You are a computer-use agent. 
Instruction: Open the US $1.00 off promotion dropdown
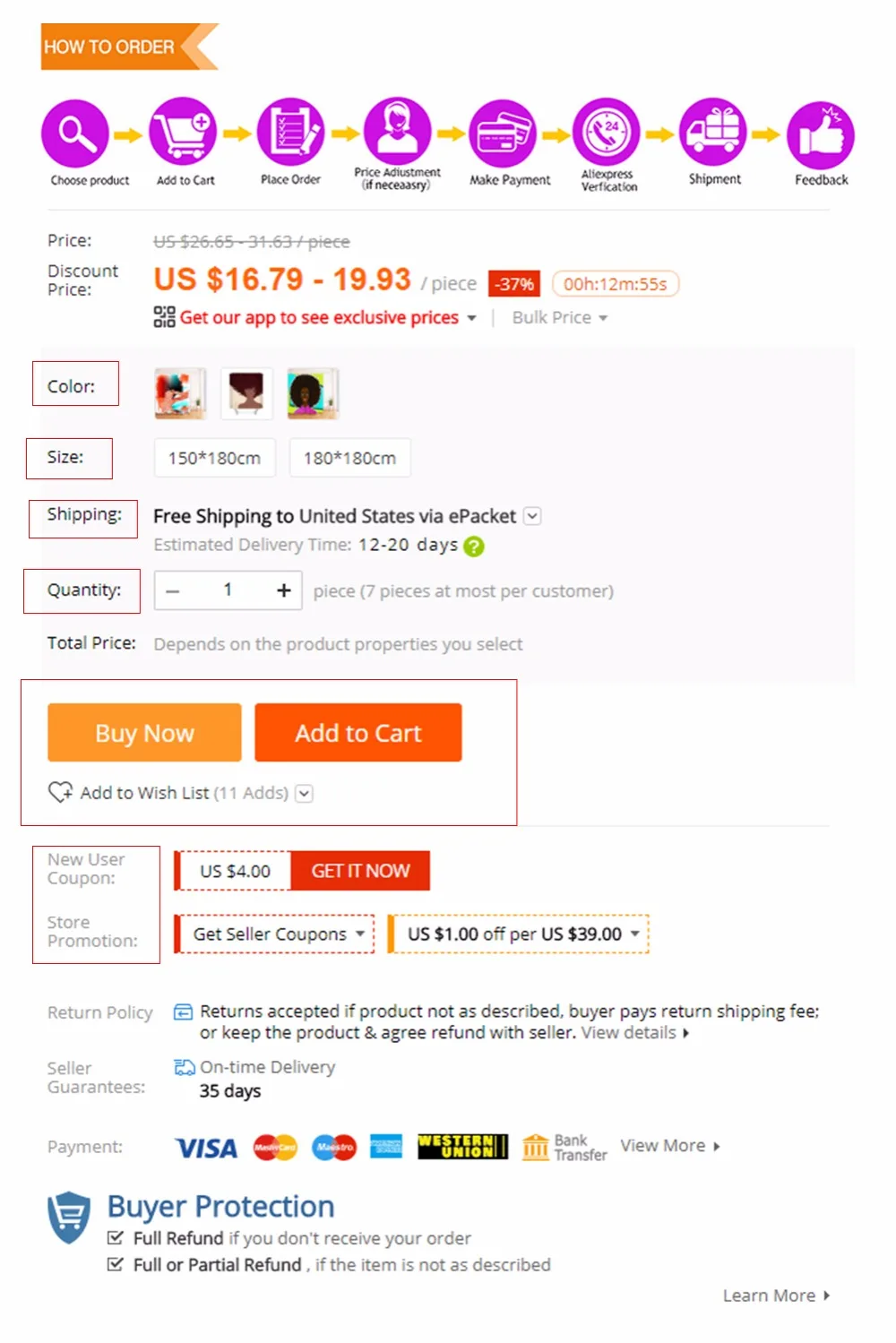pos(518,934)
